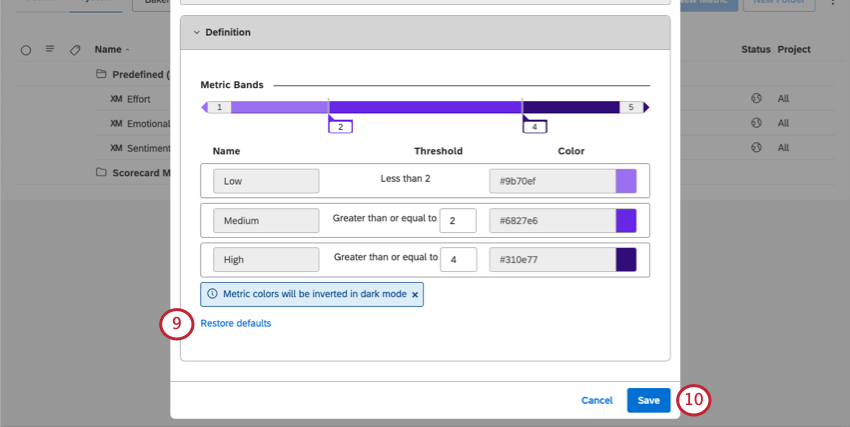Pick the High band dark color swatch
This screenshot has width=850, height=427.
[626, 259]
